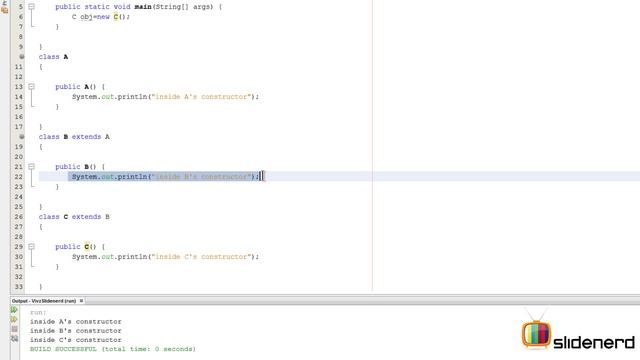Viewport: 640px width, 360px height.
Task: Click line number 11 in the gutter
Action: click(19, 67)
